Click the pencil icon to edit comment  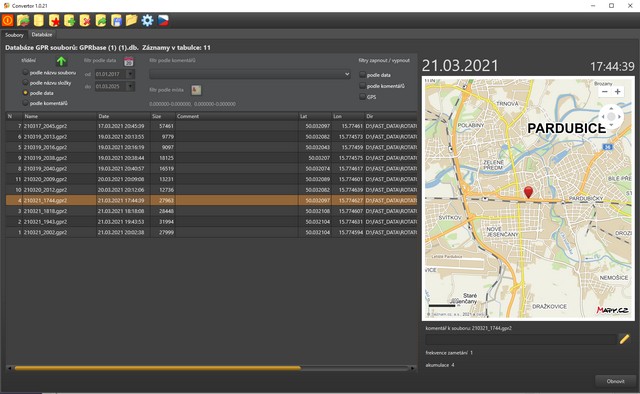(624, 339)
